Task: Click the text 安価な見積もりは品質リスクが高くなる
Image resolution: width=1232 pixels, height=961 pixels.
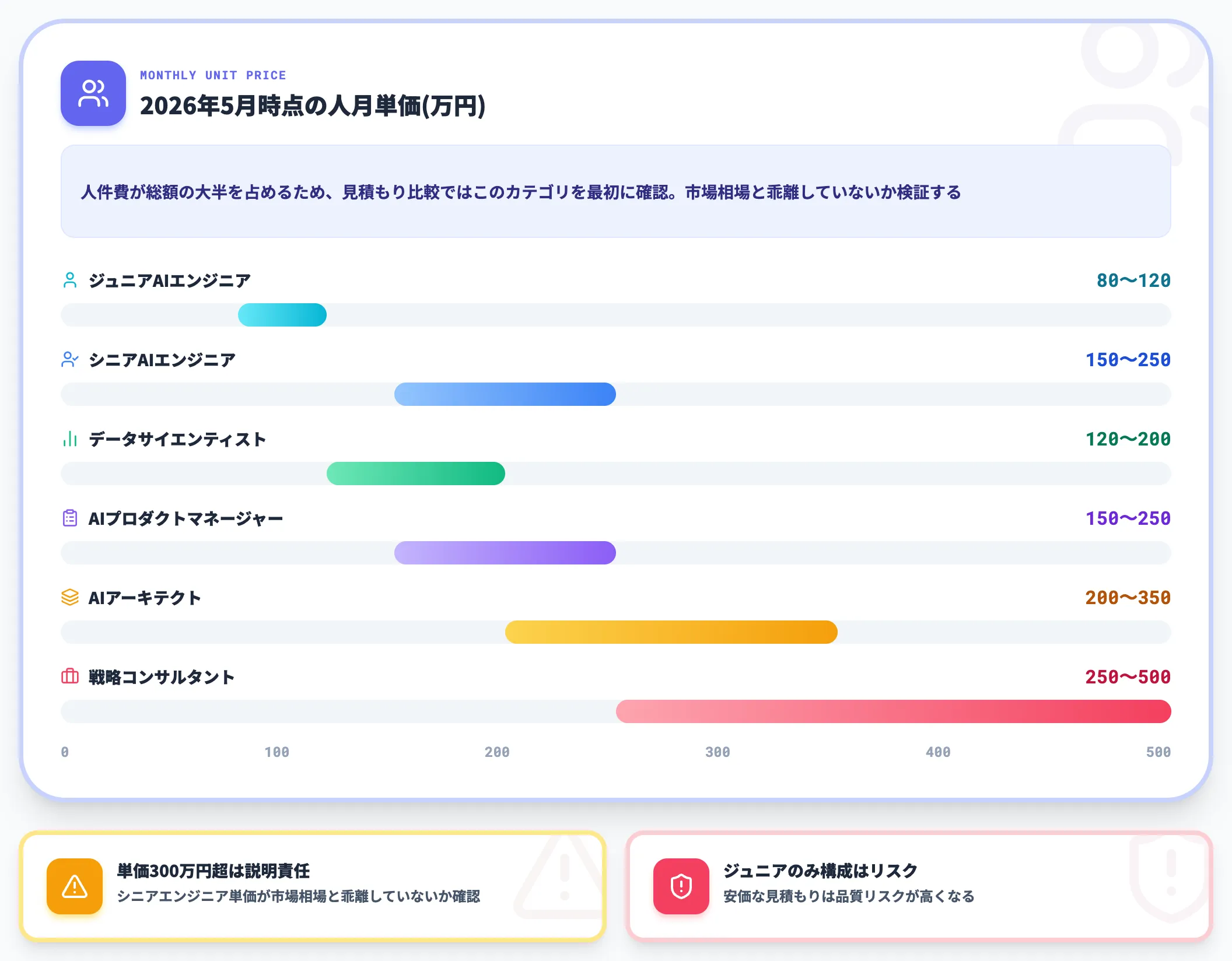Action: (x=849, y=896)
